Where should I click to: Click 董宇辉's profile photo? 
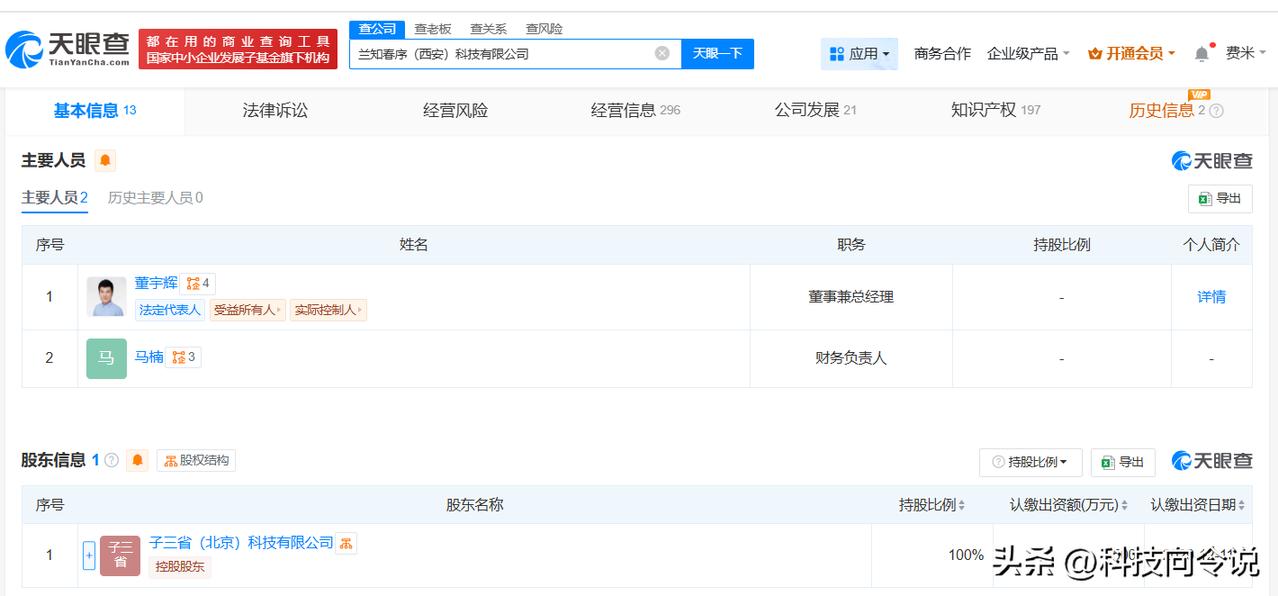point(106,297)
